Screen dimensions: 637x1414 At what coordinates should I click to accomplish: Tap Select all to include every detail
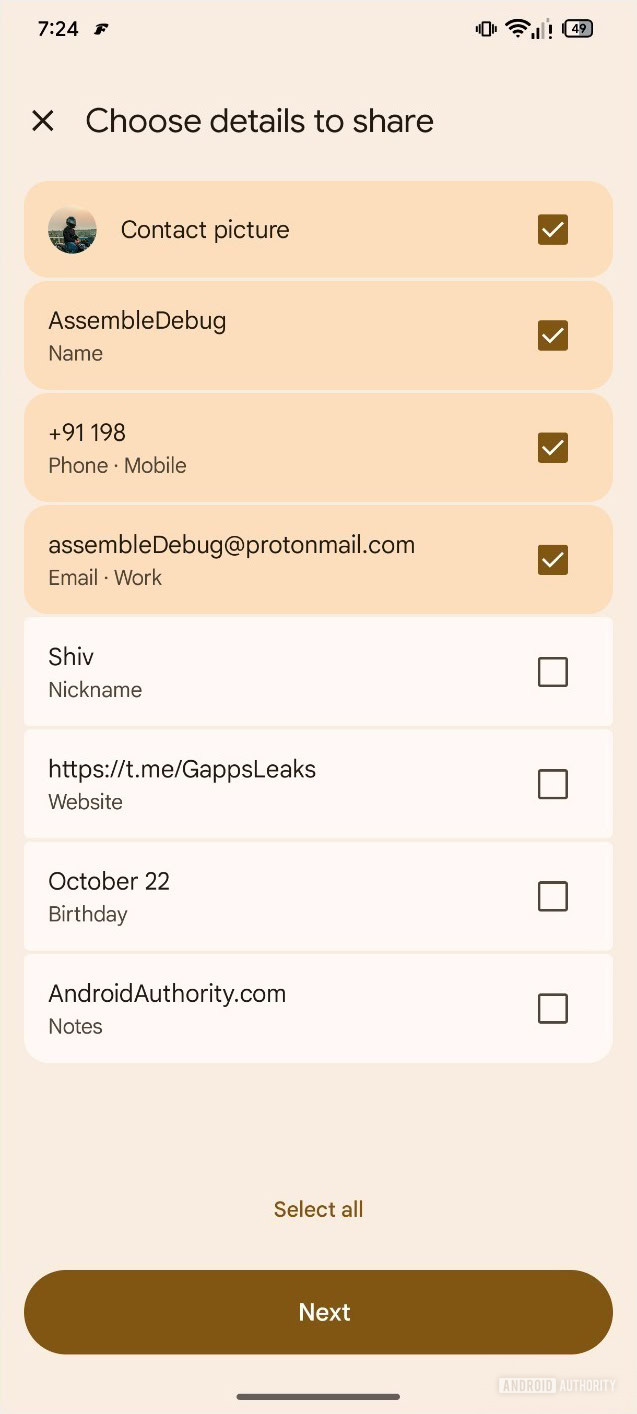pos(318,1208)
